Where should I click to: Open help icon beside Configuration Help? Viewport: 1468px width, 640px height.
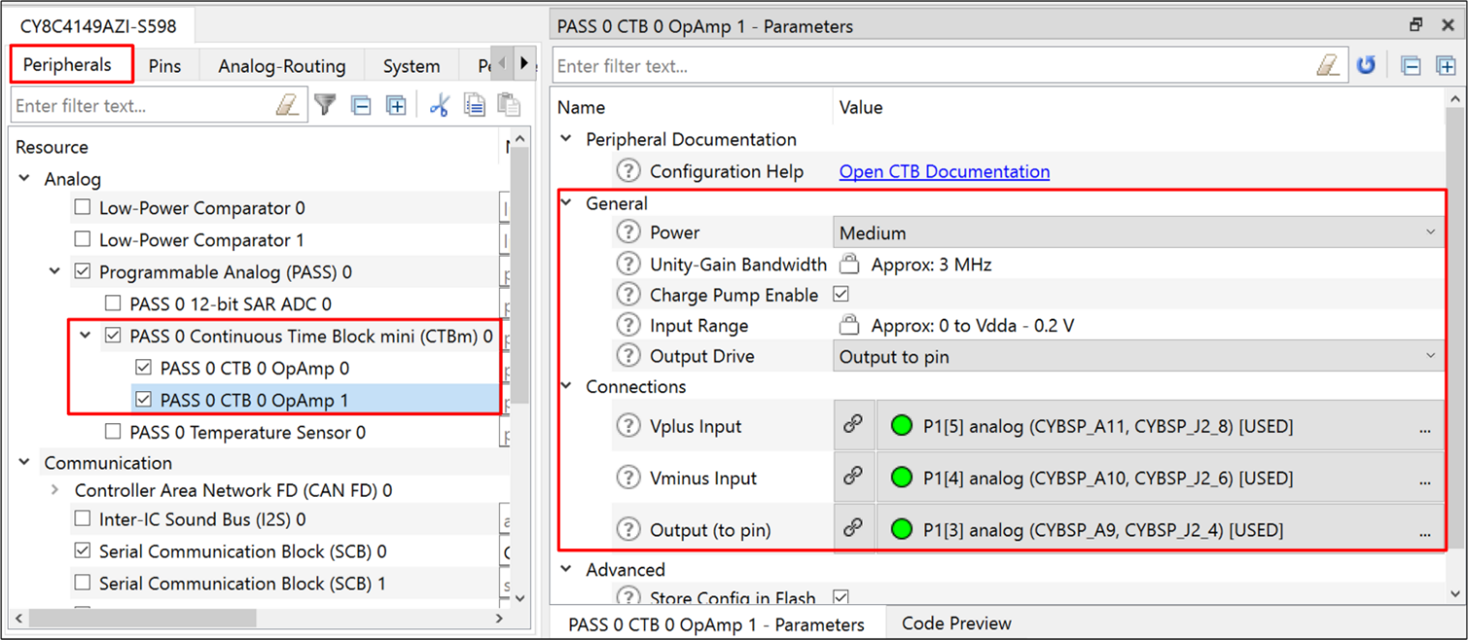(x=628, y=171)
